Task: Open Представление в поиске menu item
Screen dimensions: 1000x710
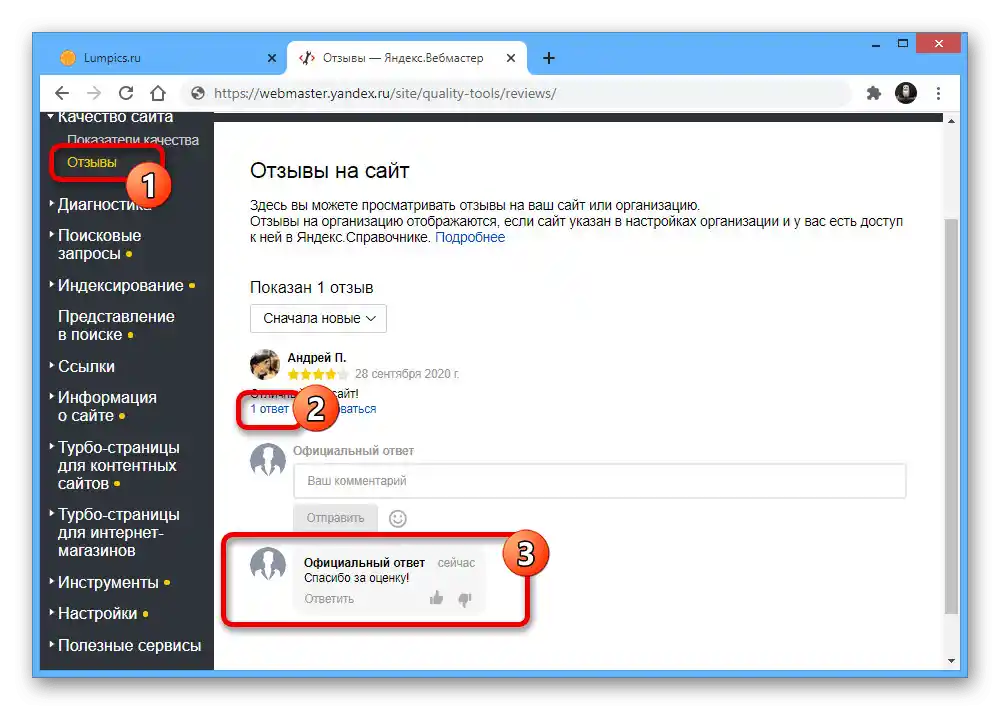Action: [x=116, y=325]
